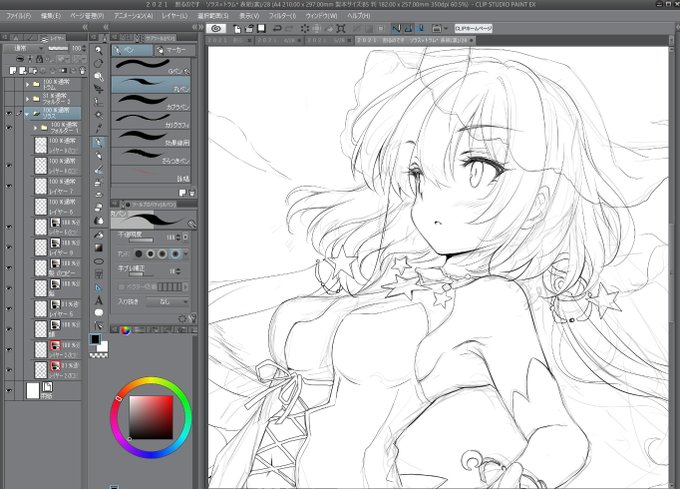This screenshot has height=489, width=680.
Task: Select the Pencil tool
Action: (99, 156)
